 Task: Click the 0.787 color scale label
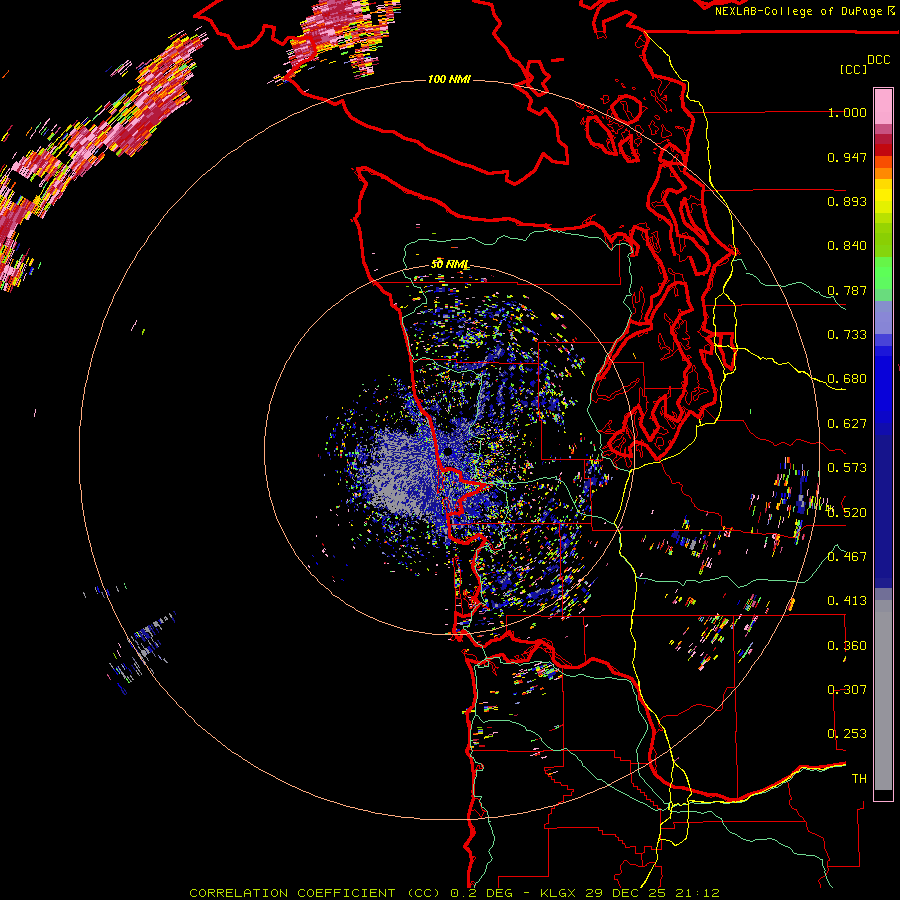coord(847,290)
